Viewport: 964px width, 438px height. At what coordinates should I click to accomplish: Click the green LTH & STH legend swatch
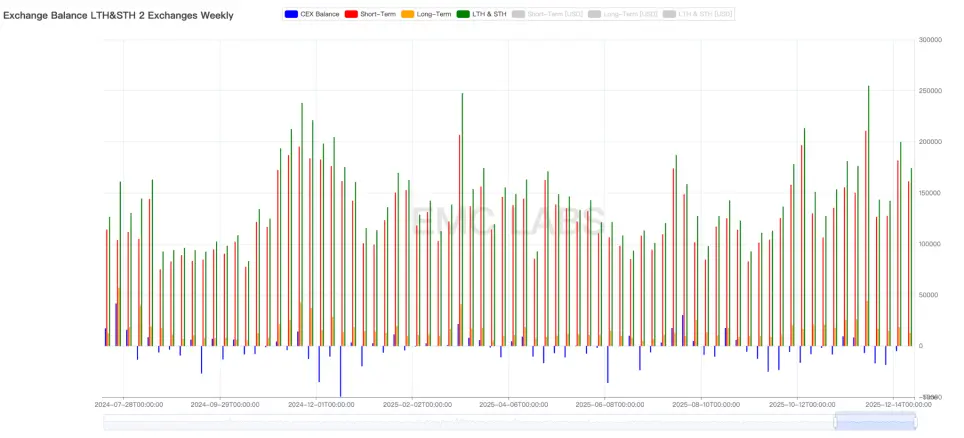(x=465, y=15)
